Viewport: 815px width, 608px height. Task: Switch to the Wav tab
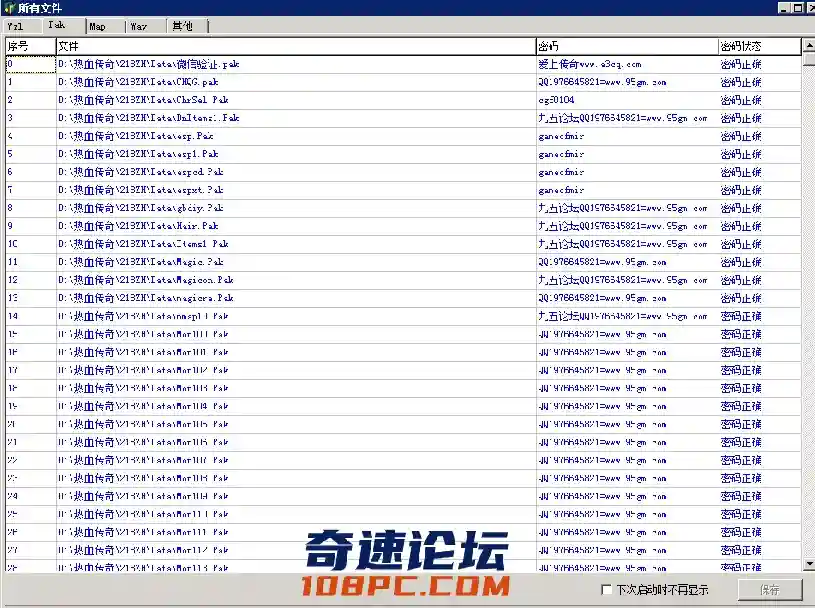coord(146,27)
